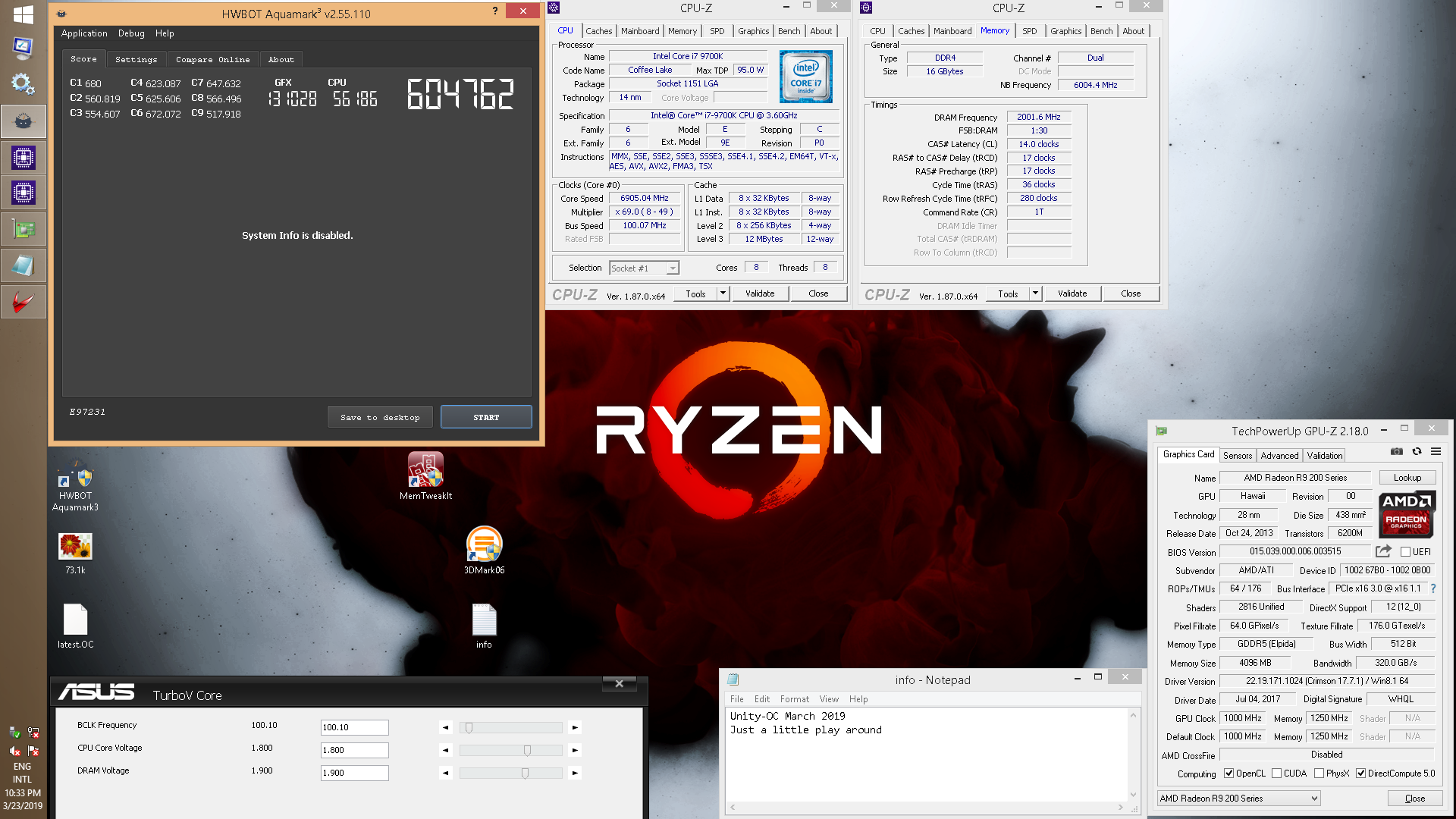Toggle the UEFI checkbox
The width and height of the screenshot is (1456, 819).
coord(1405,552)
